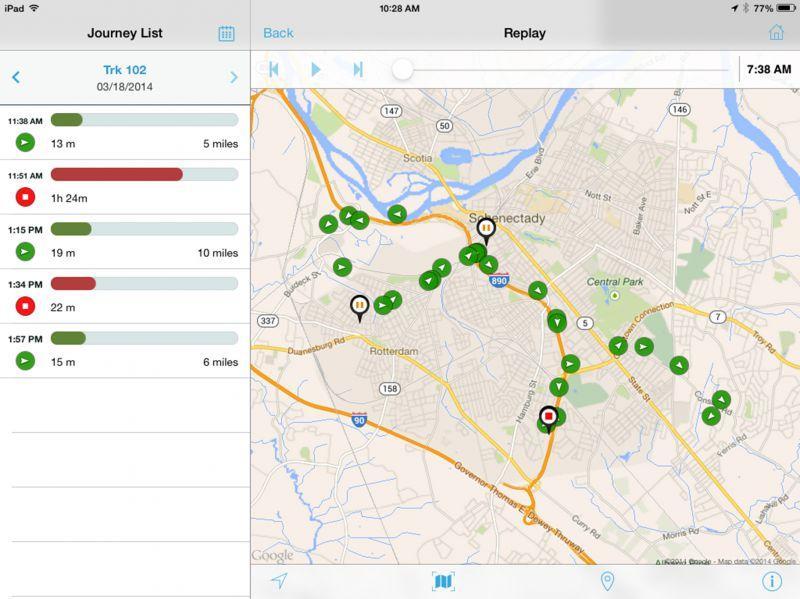
Task: Select the 1:57 PM journey of 6 miles
Action: (x=125, y=350)
